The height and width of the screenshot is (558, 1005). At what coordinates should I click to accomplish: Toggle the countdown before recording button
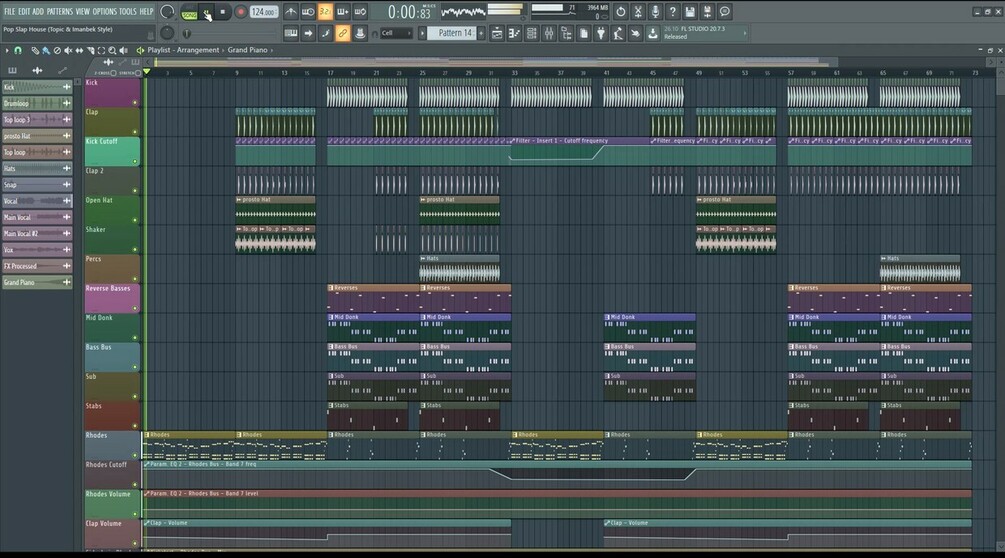[x=325, y=12]
